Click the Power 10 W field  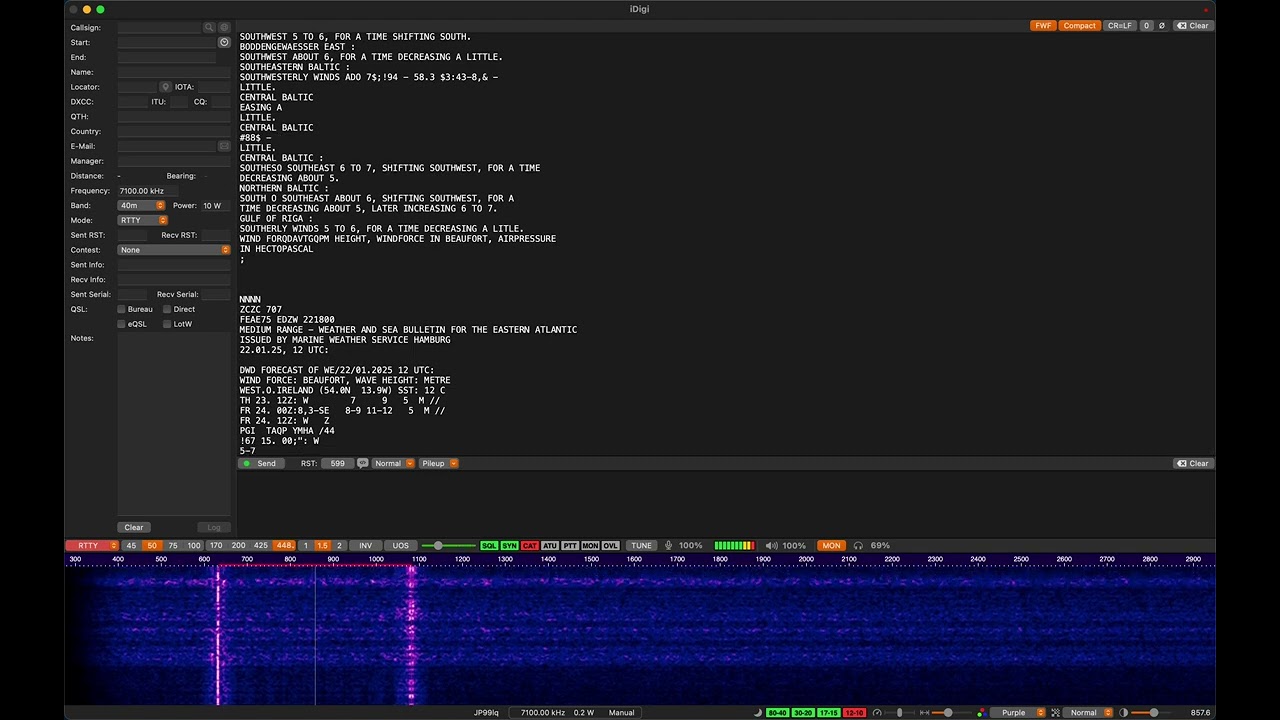215,205
